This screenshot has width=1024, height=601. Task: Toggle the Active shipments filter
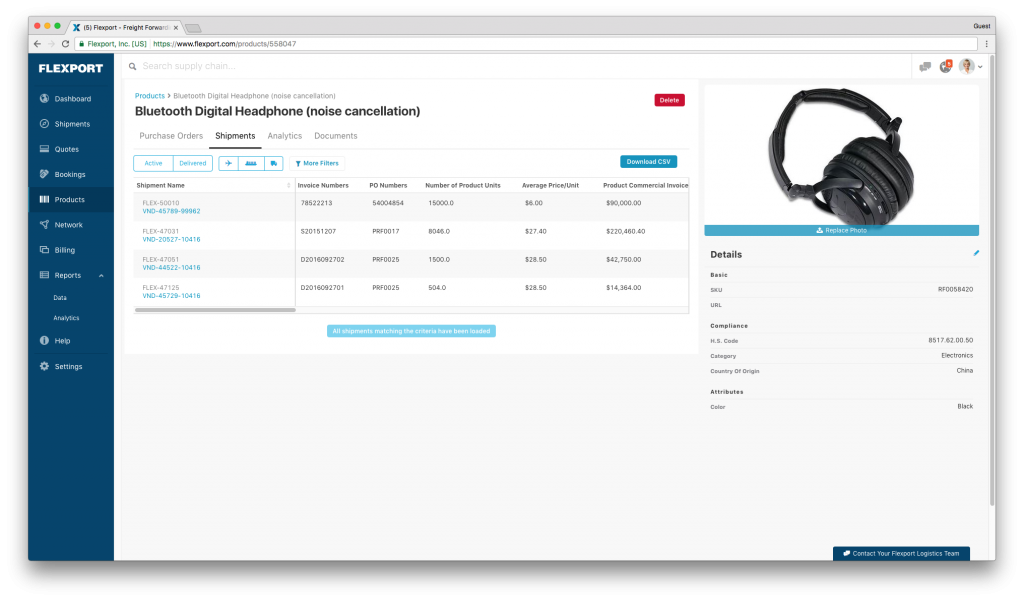[x=153, y=163]
